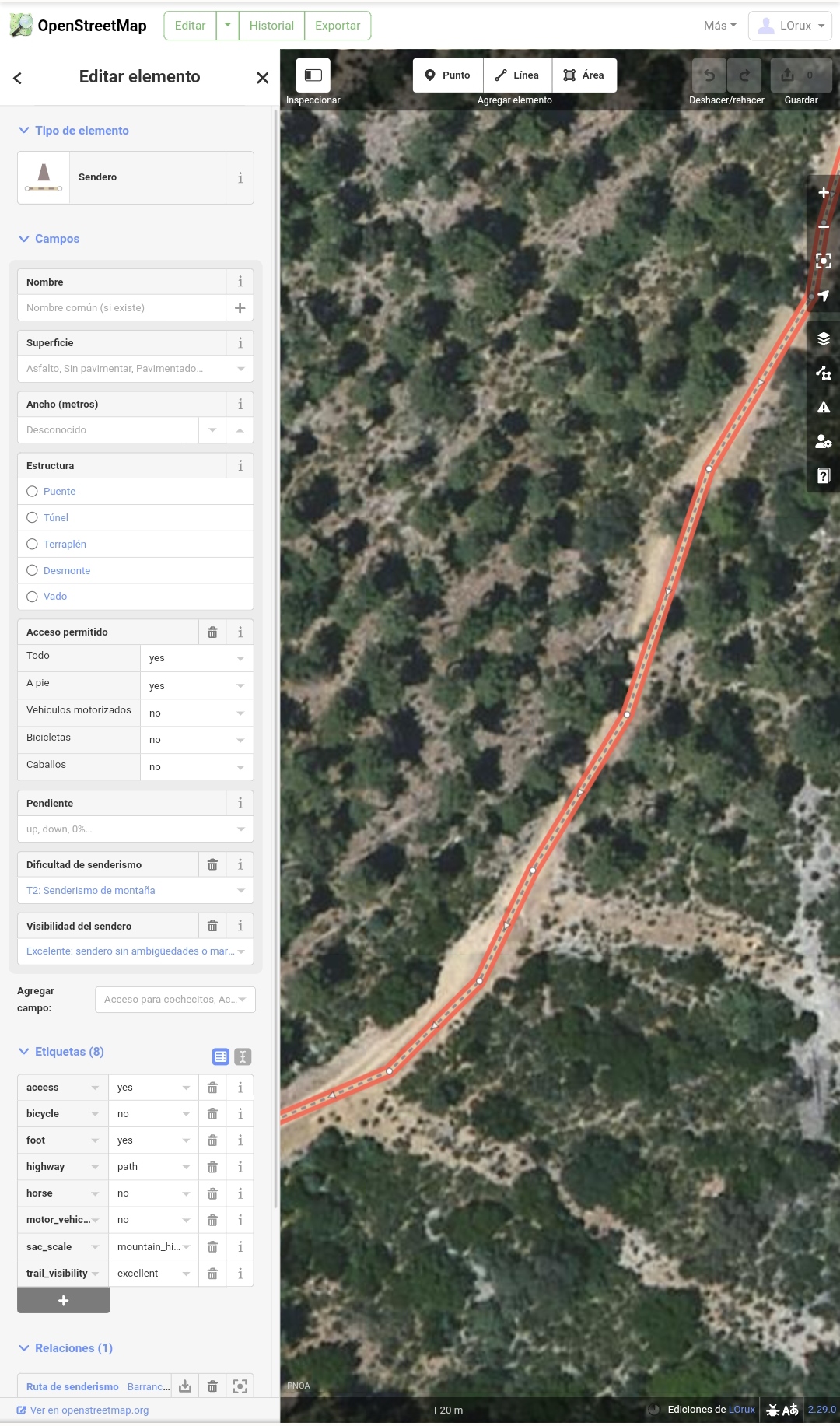Collapse the Etiquetas (8) section
This screenshot has width=840, height=1426.
pyautogui.click(x=61, y=1052)
